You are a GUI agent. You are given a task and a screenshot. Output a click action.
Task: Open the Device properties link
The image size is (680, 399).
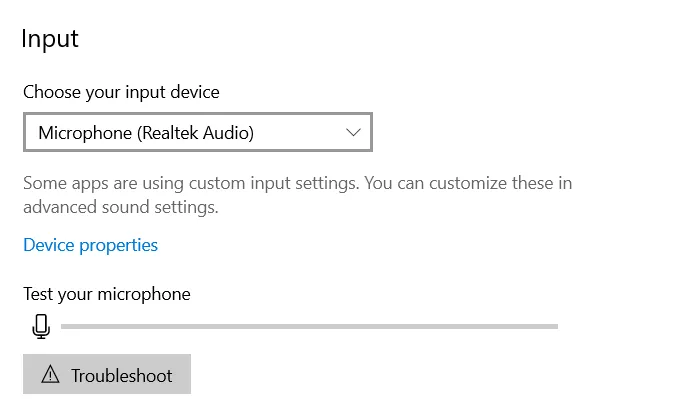pos(90,245)
